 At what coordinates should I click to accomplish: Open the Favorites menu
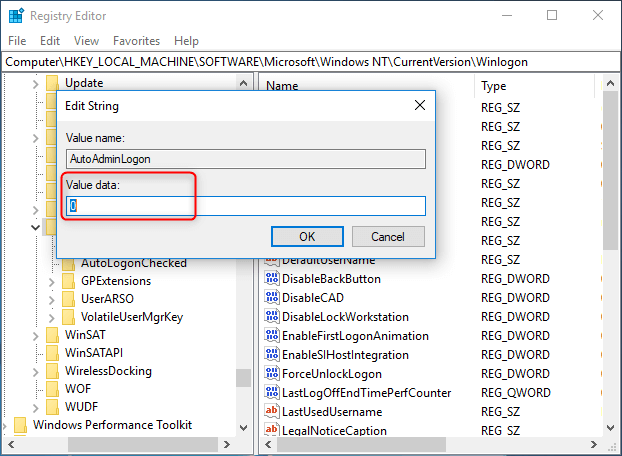click(136, 41)
